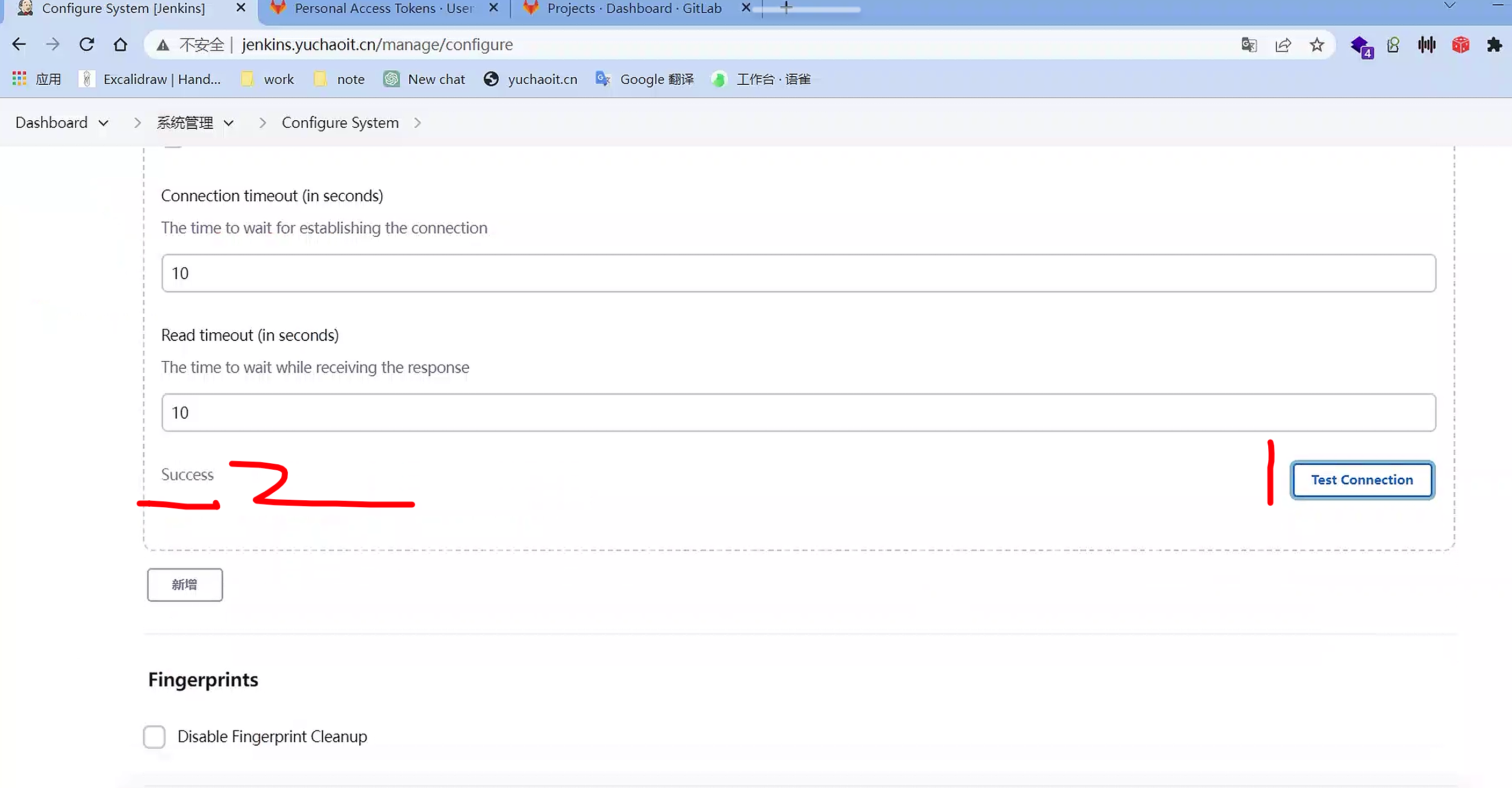
Task: Switch to Projects Dashboard GitLab tab
Action: tap(634, 9)
